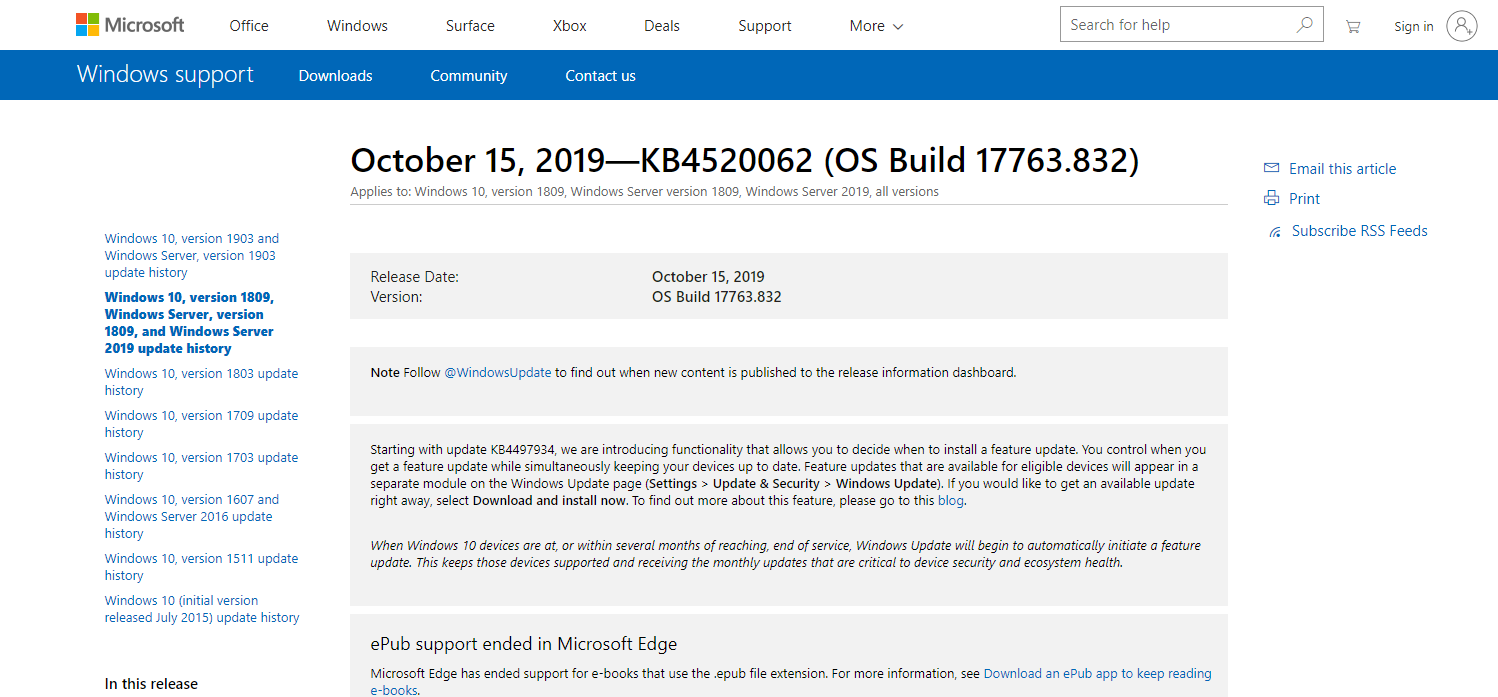Open the Xbox menu item
The width and height of the screenshot is (1498, 697).
tap(570, 26)
